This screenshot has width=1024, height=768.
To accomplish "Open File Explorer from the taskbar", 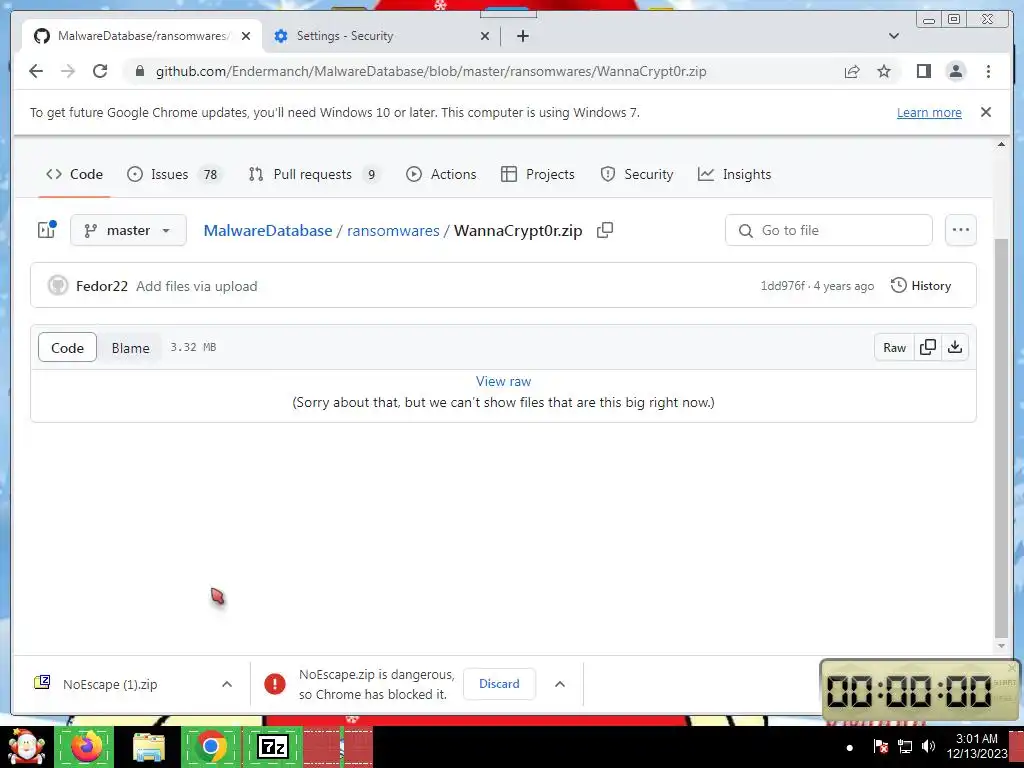I will [149, 747].
